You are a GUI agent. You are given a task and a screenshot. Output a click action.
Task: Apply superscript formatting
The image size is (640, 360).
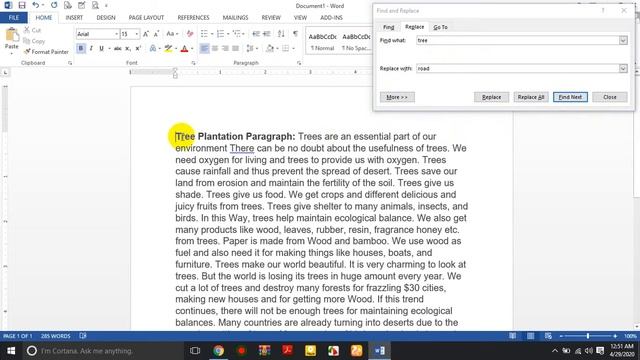tap(138, 49)
